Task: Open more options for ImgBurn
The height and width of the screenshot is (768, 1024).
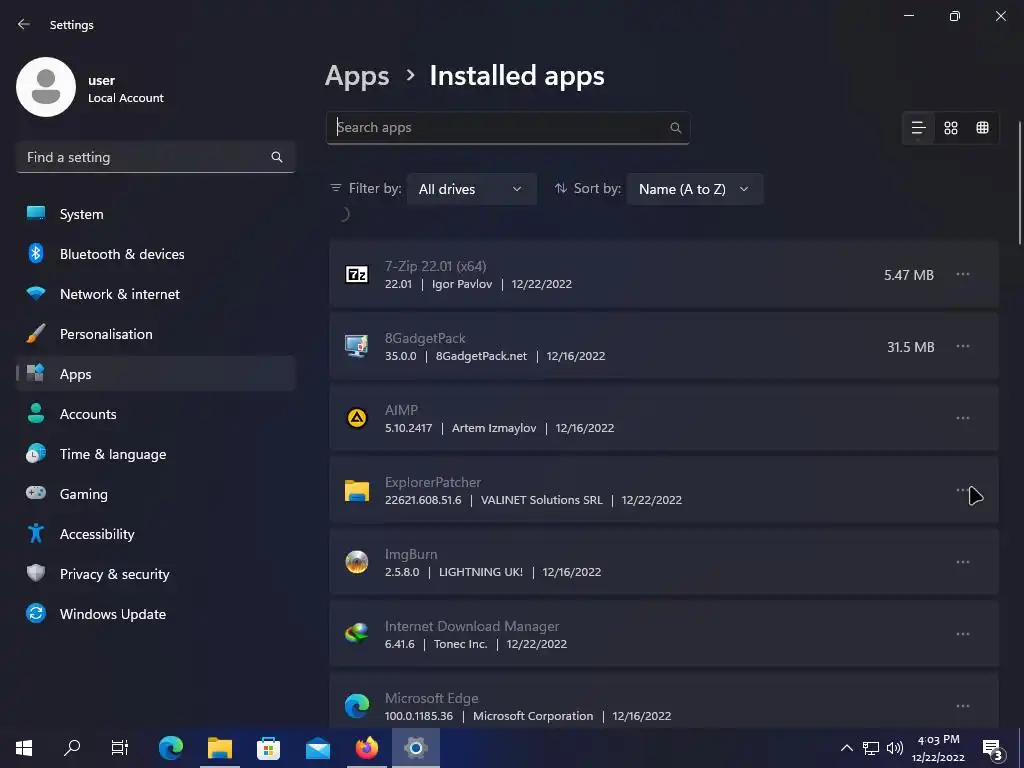Action: pyautogui.click(x=963, y=562)
